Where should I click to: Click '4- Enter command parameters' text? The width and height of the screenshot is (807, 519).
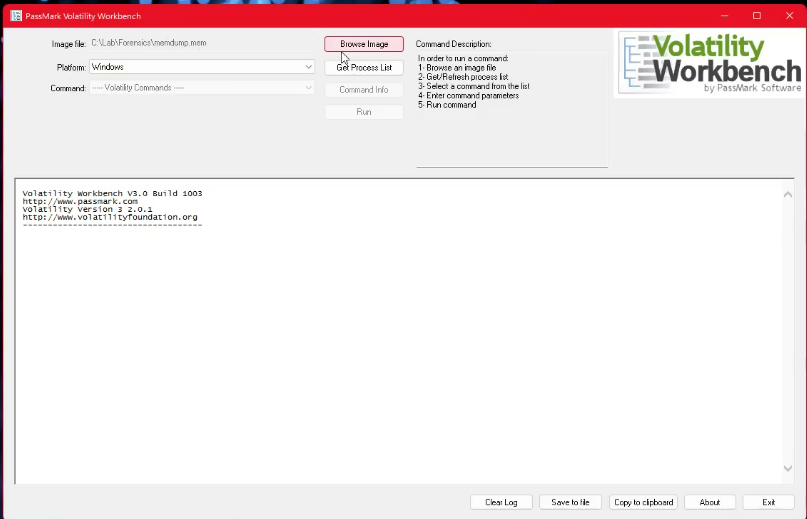pos(468,96)
